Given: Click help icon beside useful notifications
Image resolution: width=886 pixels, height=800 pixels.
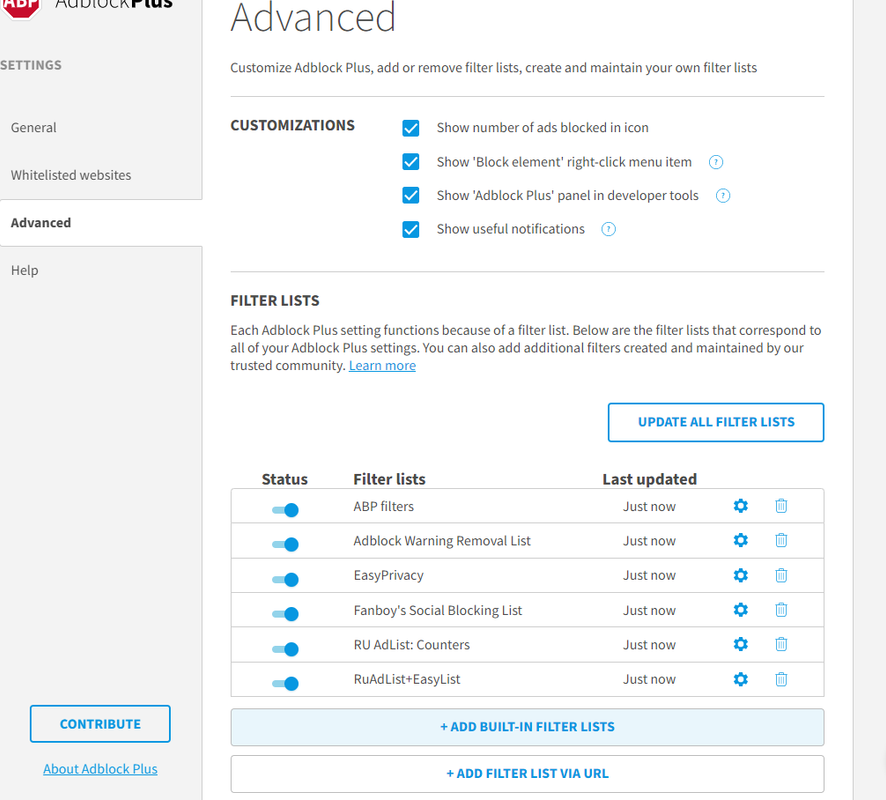Looking at the screenshot, I should point(608,229).
